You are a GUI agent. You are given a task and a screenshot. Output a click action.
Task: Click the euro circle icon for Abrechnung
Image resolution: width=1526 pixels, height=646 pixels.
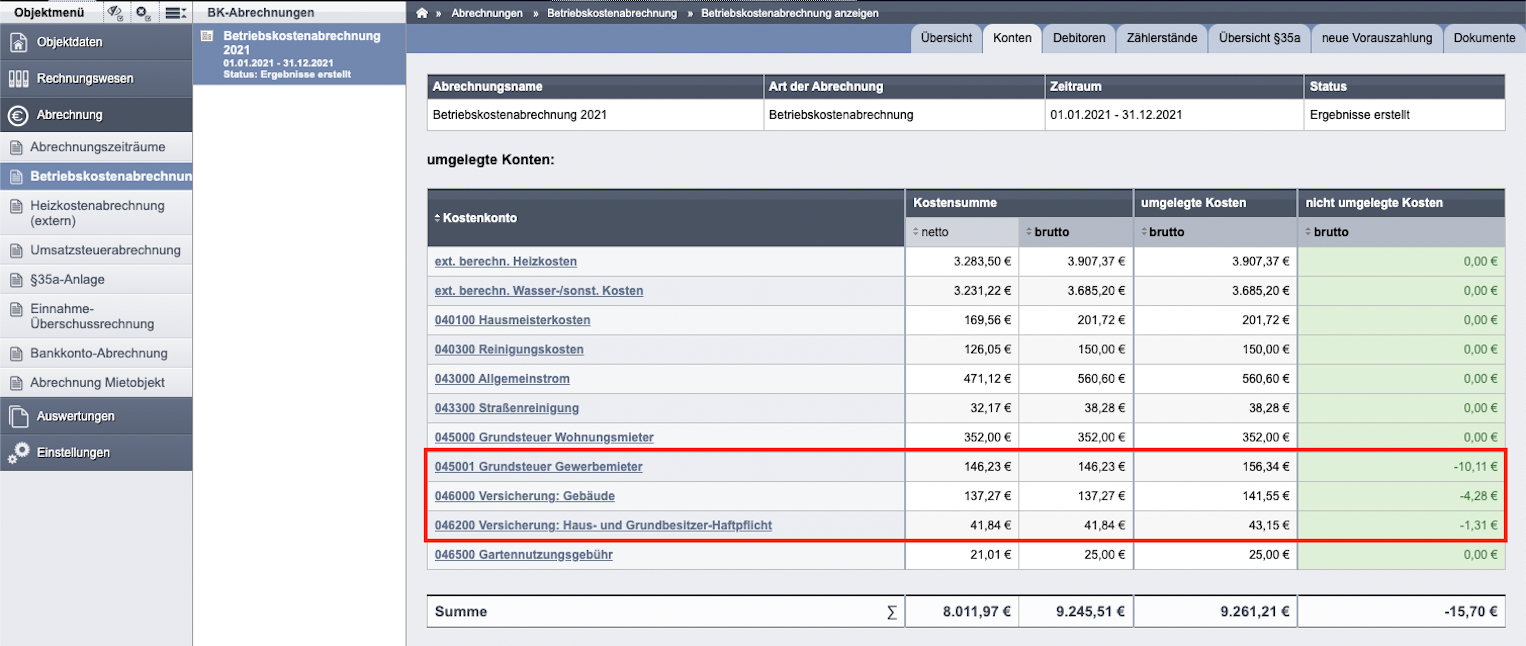point(18,115)
